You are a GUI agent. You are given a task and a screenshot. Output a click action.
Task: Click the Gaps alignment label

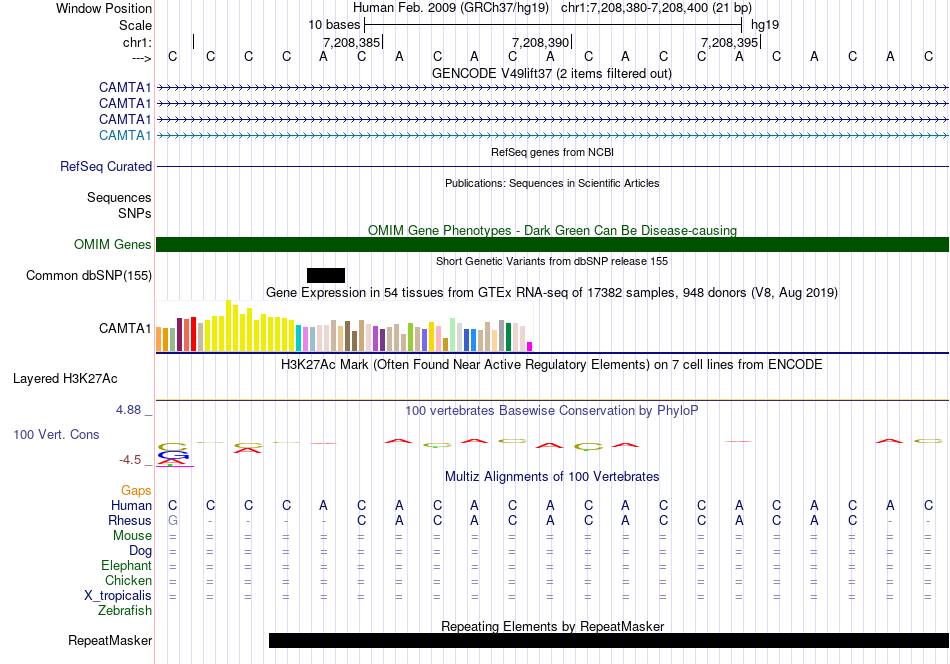(136, 490)
